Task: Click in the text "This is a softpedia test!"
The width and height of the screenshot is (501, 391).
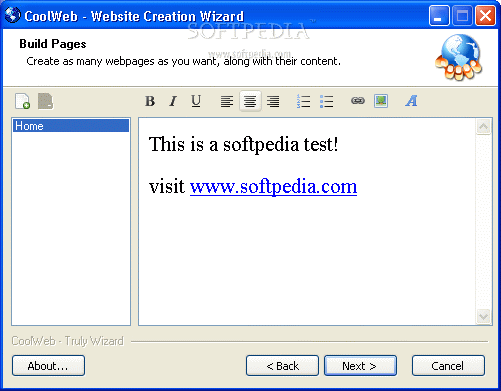Action: [243, 145]
